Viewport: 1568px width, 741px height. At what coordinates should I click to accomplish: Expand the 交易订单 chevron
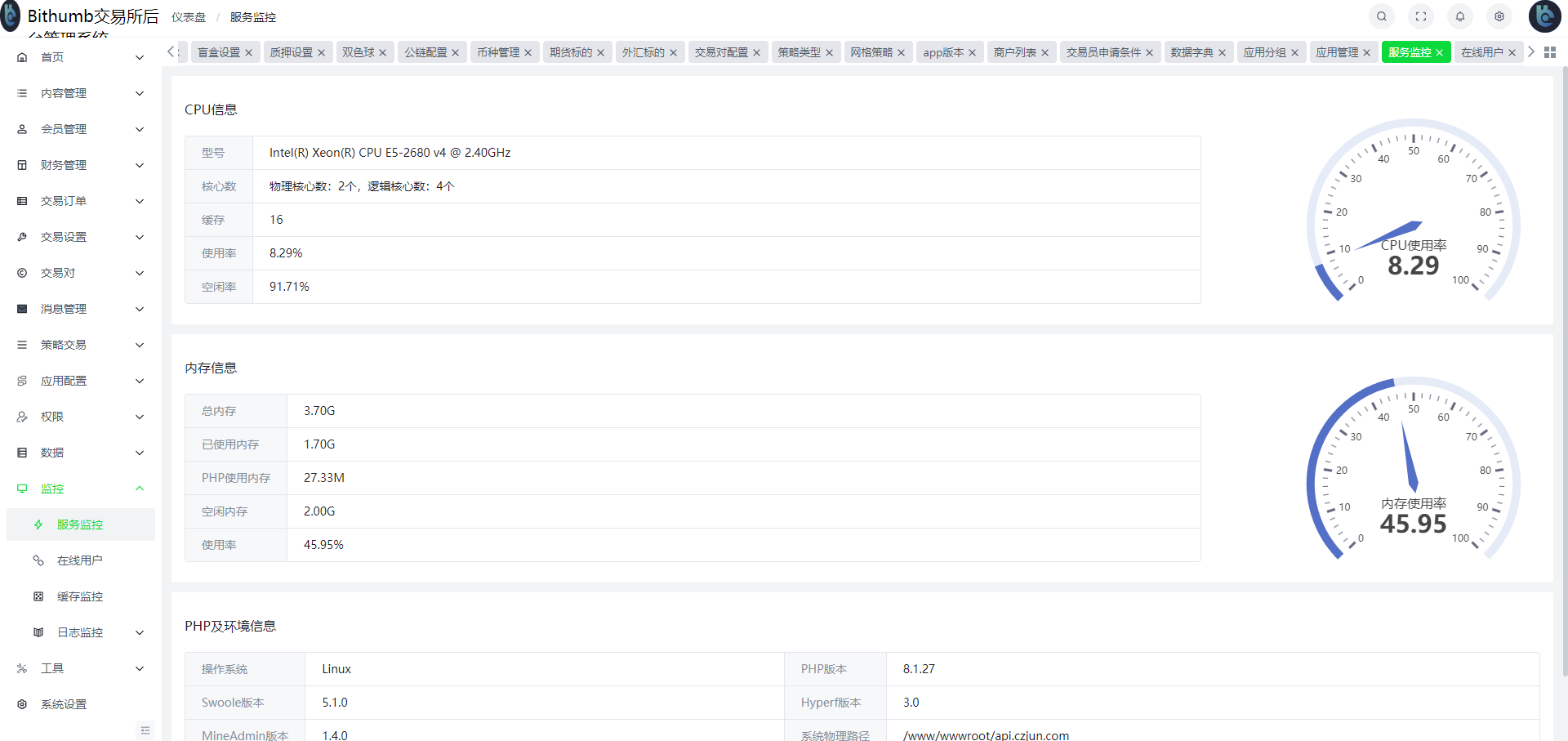(140, 201)
